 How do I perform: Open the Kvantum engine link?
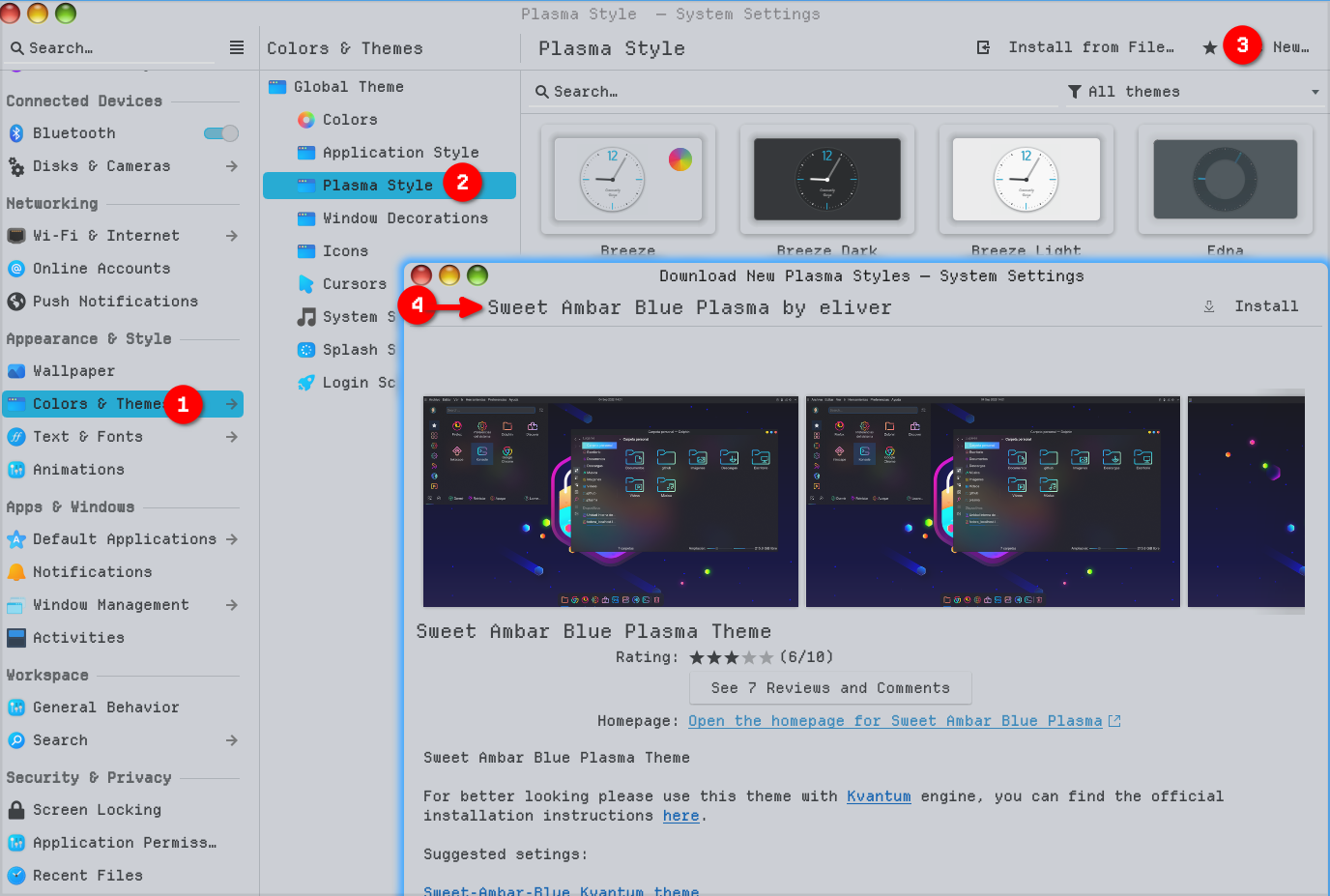pos(878,796)
